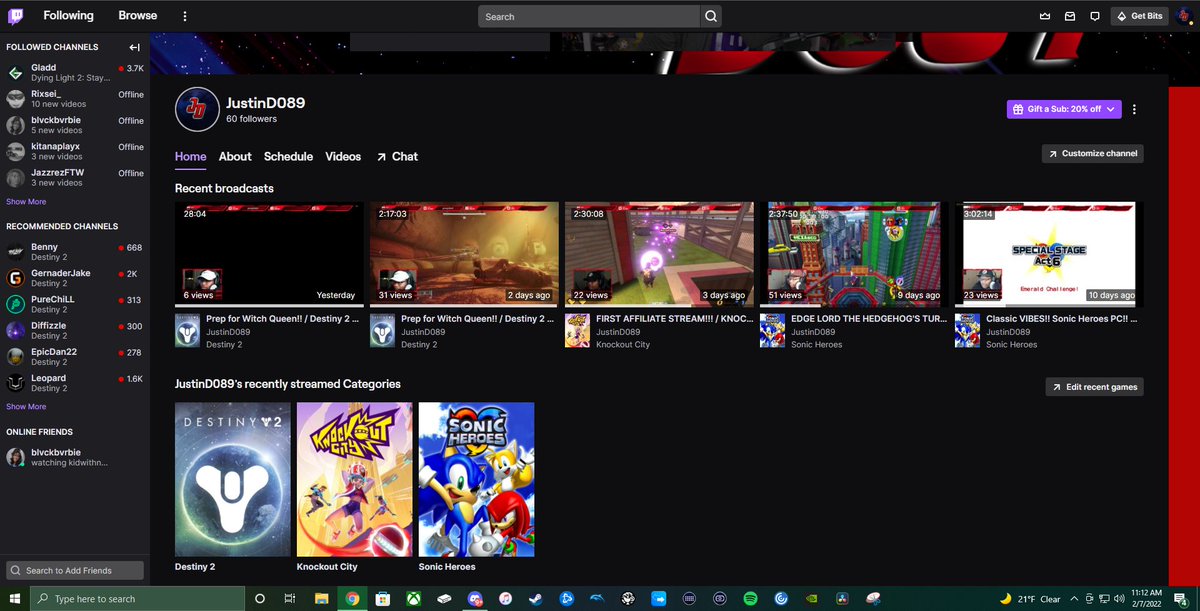This screenshot has width=1200, height=611.
Task: Open the three-dot menu beside Browse
Action: pyautogui.click(x=184, y=16)
